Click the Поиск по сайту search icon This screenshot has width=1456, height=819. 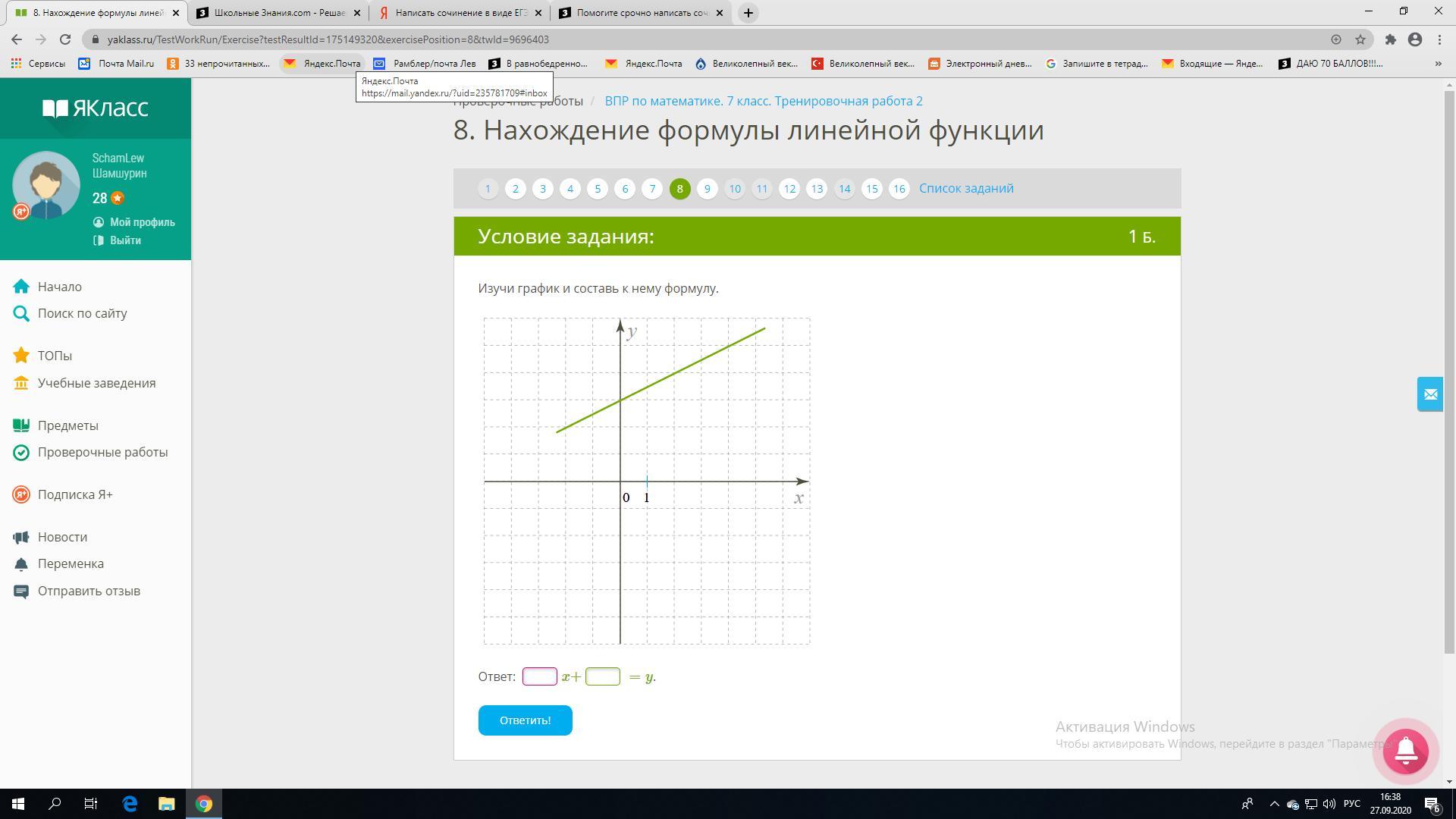pos(21,314)
